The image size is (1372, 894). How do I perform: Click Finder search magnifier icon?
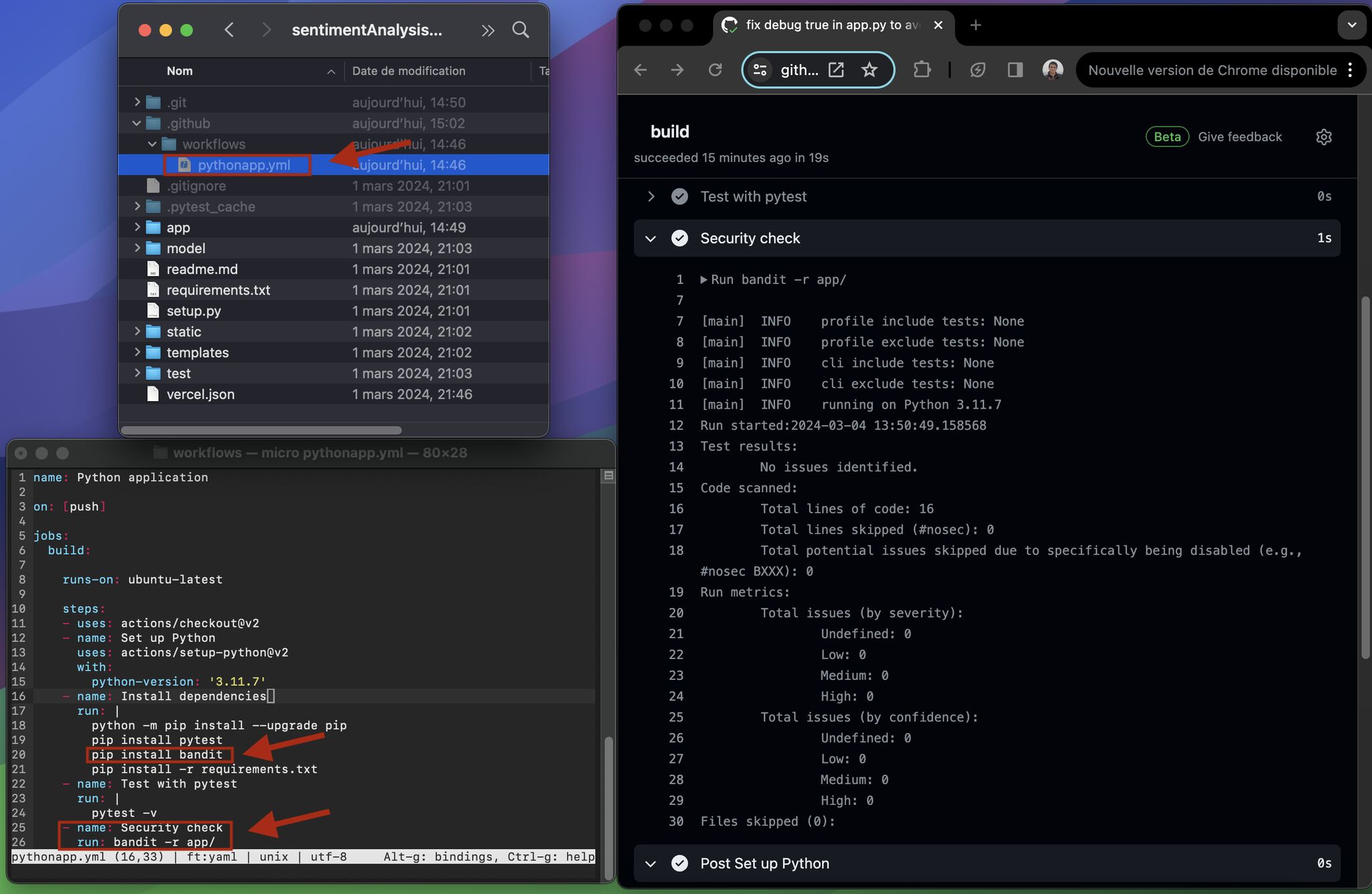pyautogui.click(x=521, y=29)
